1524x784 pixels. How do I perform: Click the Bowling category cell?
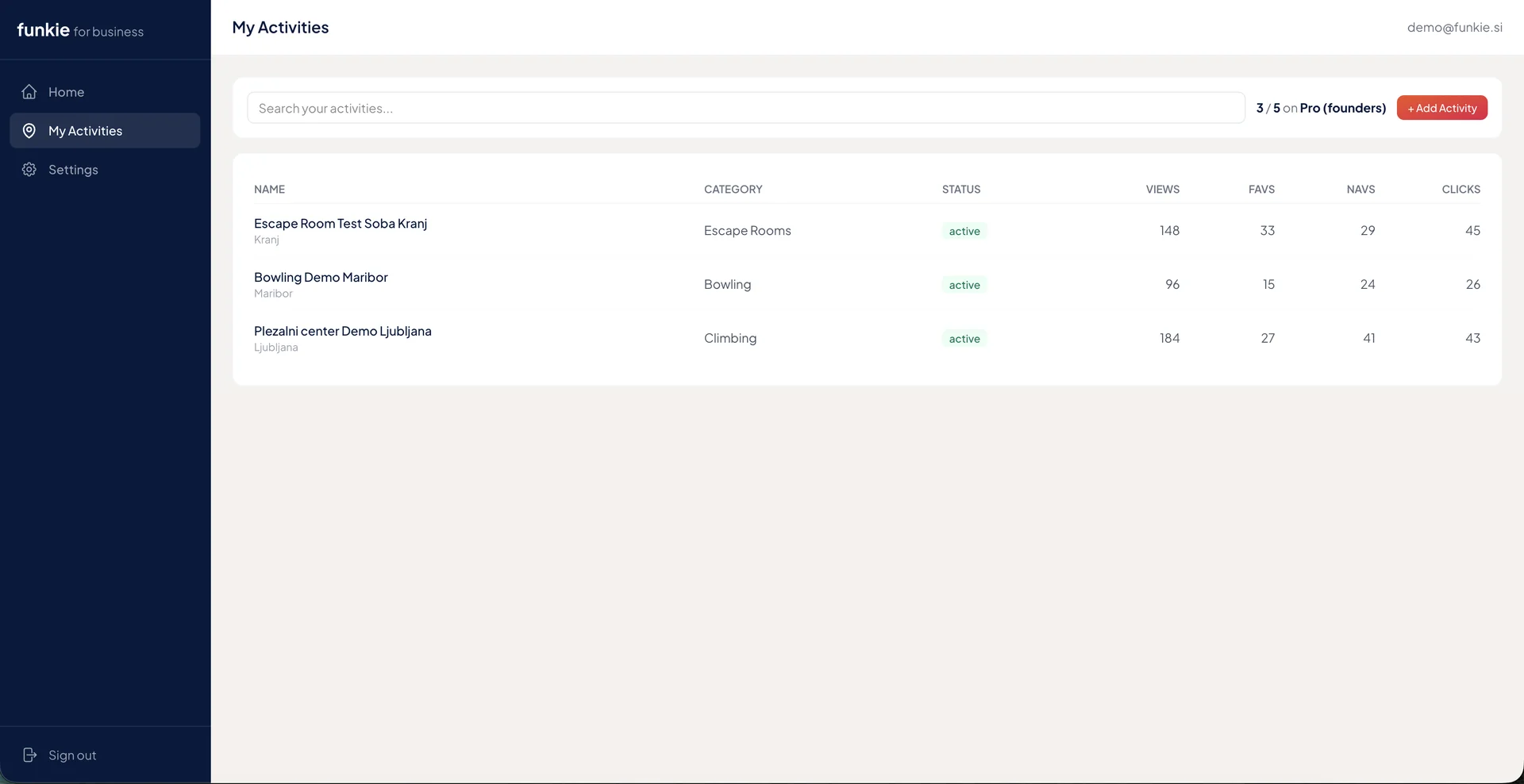coord(727,284)
